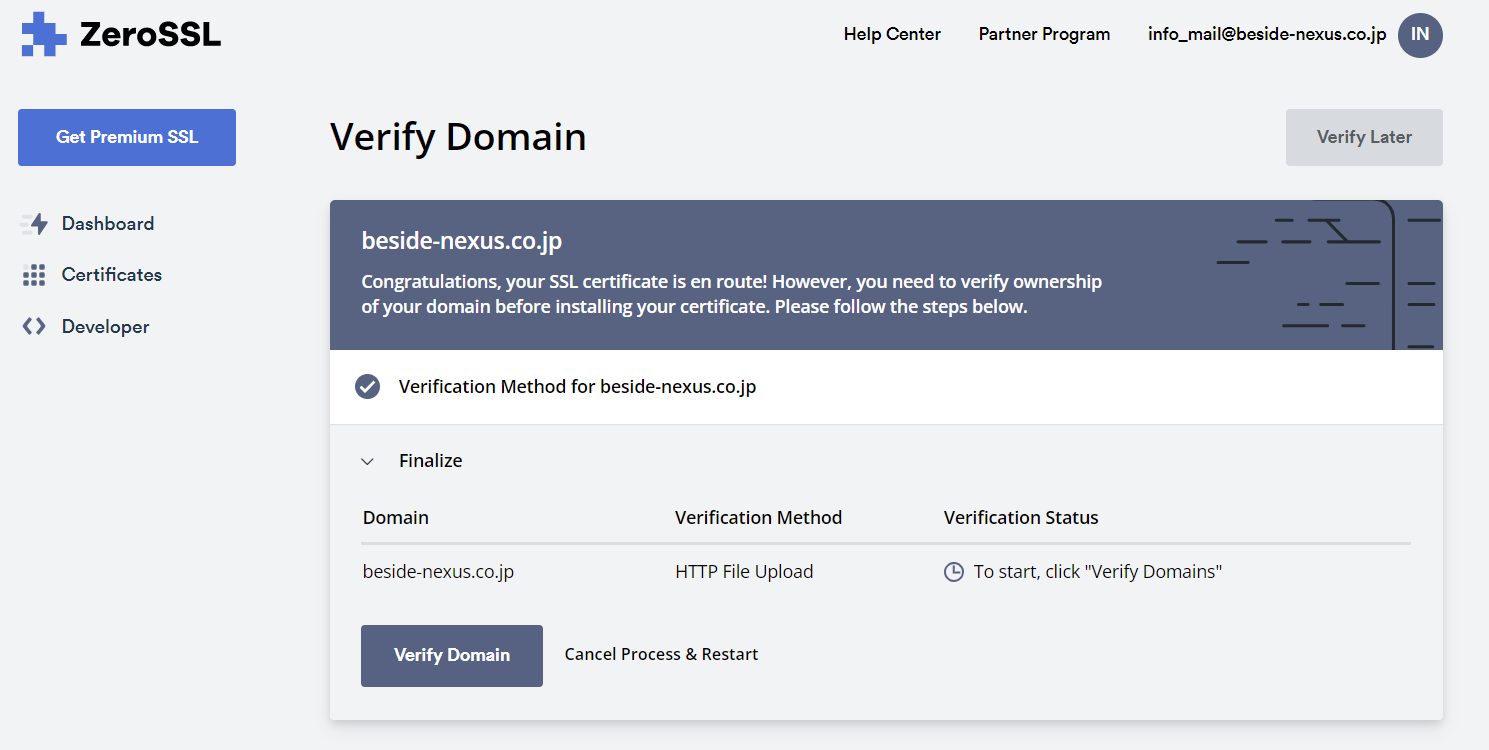
Task: Click the checkmark circle beside Verification Method
Action: 367,386
